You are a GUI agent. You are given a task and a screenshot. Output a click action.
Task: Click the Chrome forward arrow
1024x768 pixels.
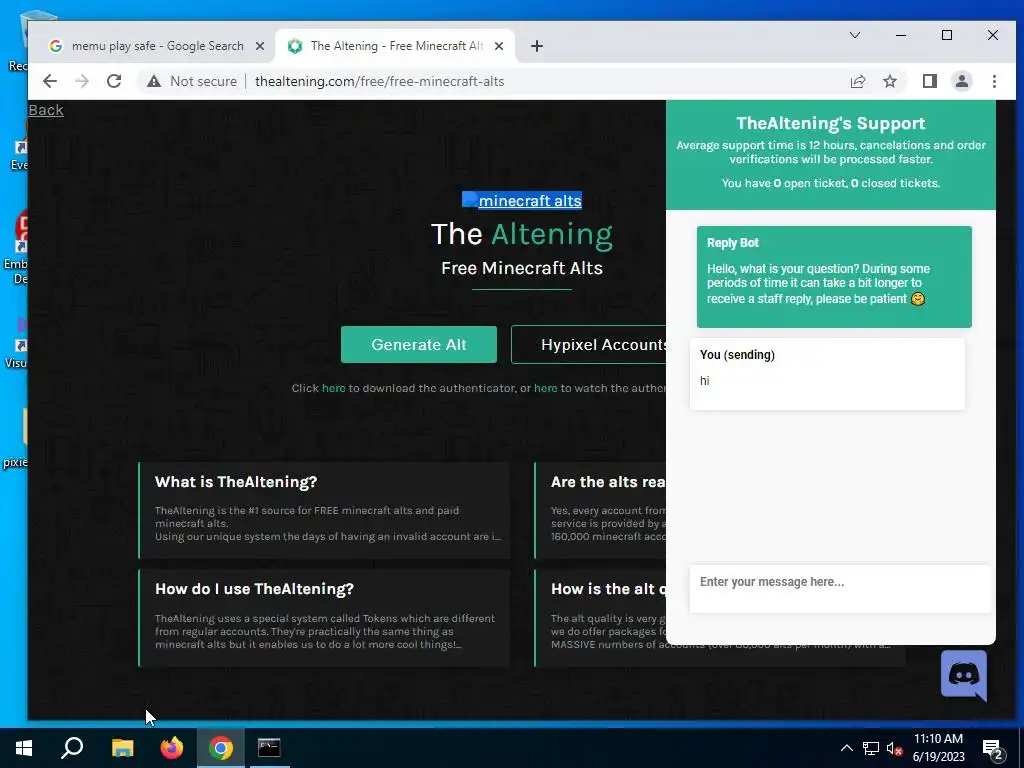coord(82,81)
